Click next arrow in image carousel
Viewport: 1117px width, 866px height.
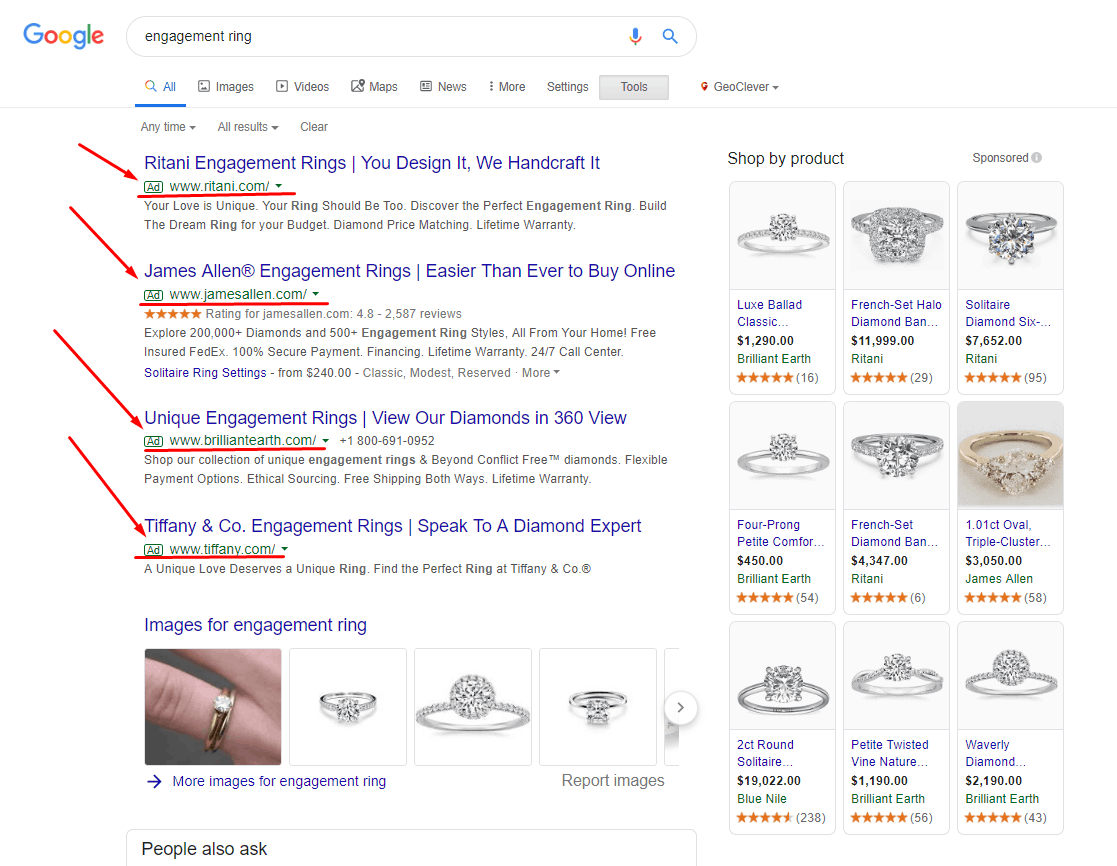tap(680, 707)
